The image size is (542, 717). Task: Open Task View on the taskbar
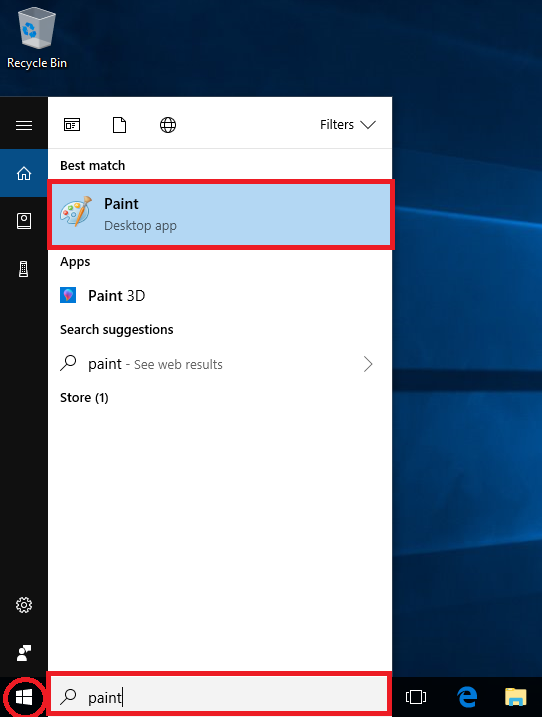point(416,697)
